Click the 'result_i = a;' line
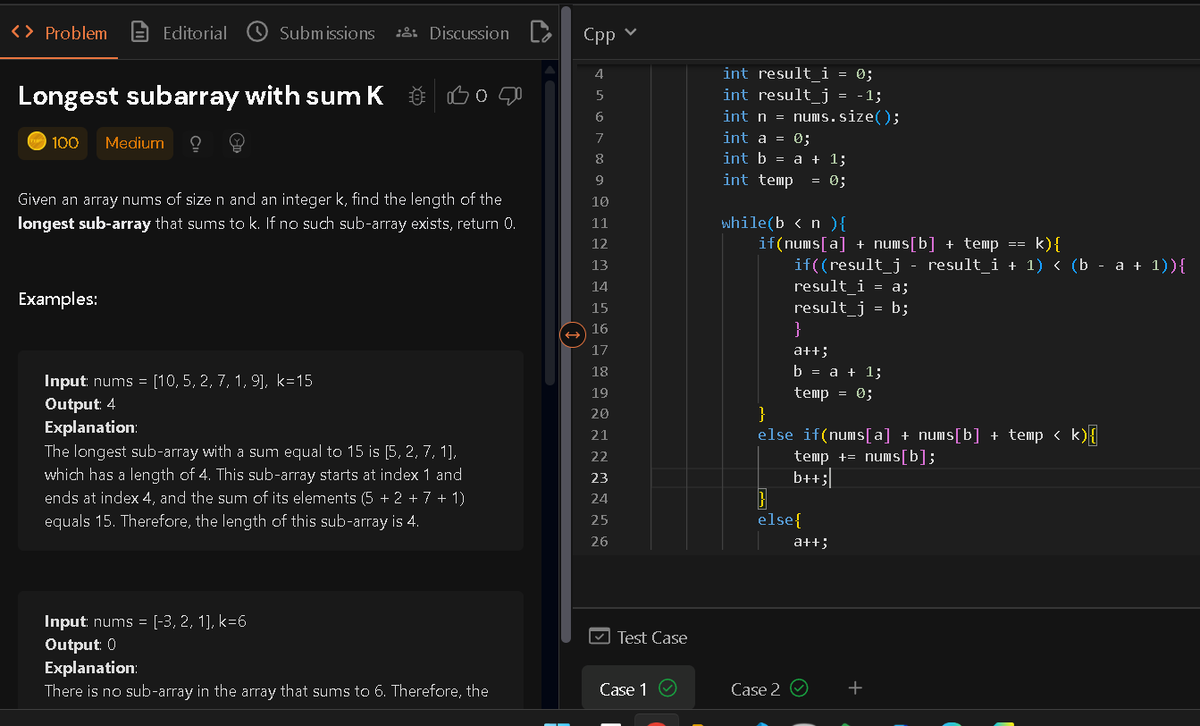This screenshot has height=726, width=1200. [x=851, y=286]
